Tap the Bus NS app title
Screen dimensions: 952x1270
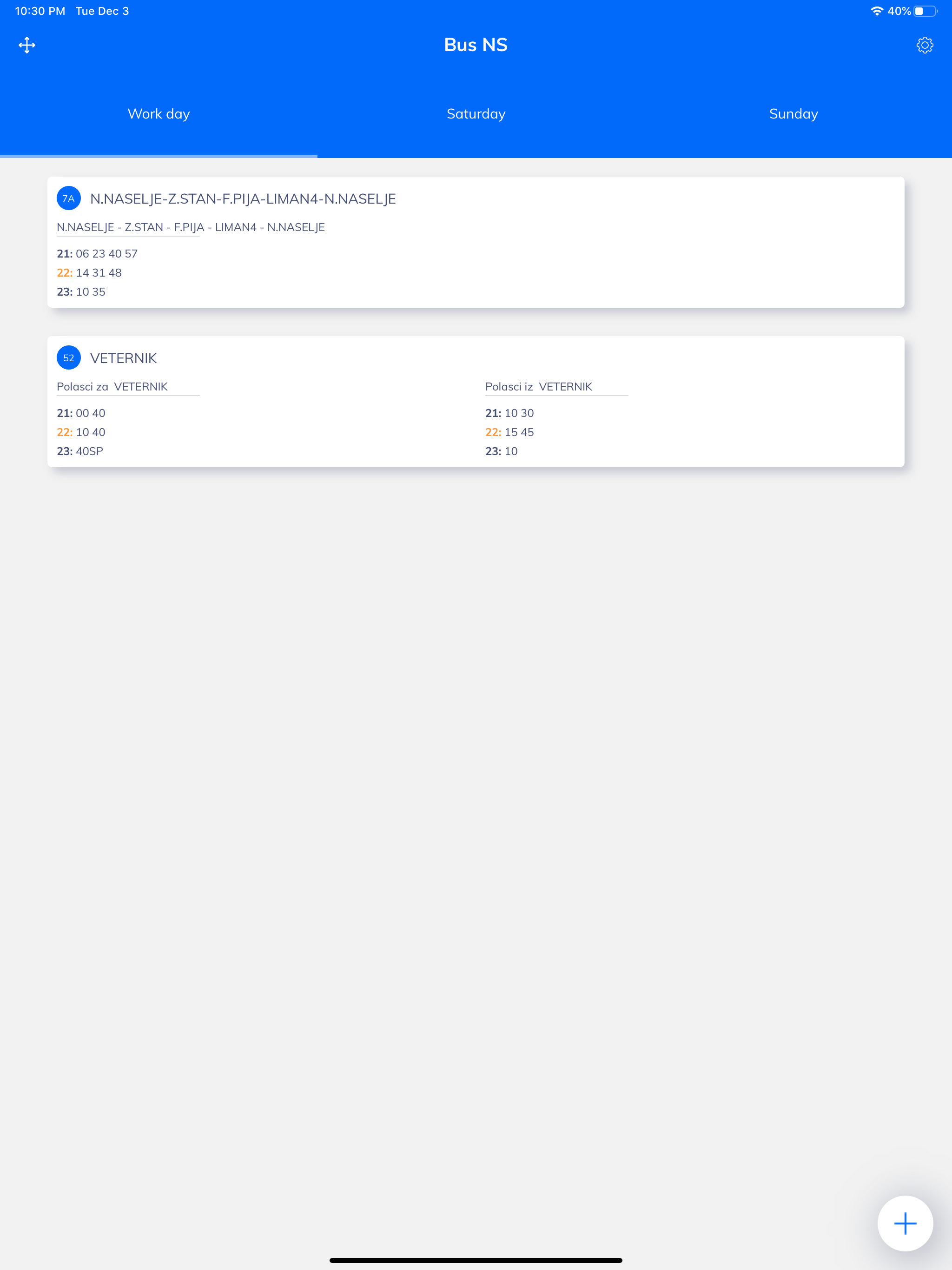coord(476,45)
